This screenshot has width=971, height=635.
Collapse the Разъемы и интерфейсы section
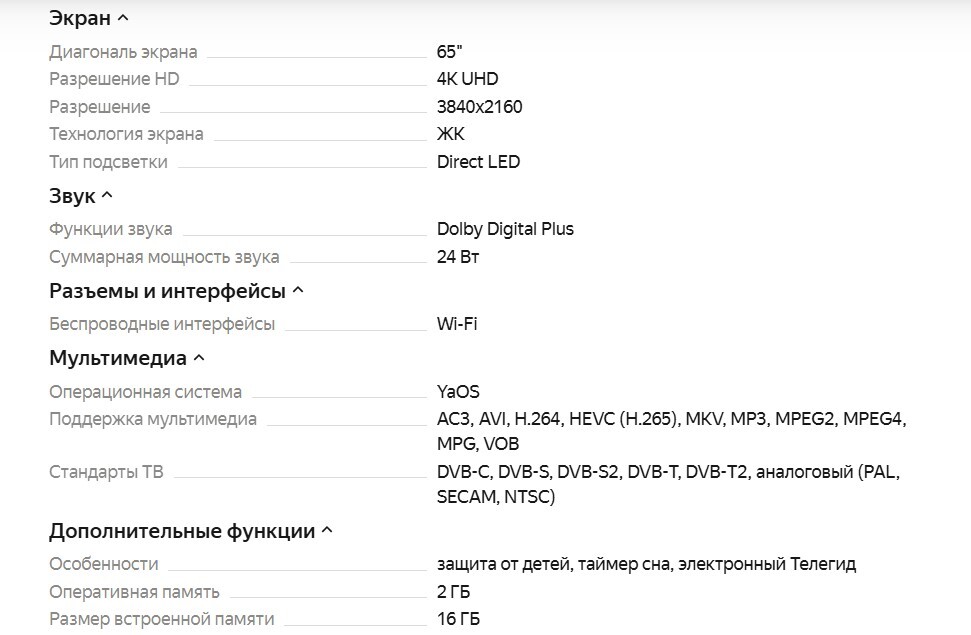click(x=297, y=291)
